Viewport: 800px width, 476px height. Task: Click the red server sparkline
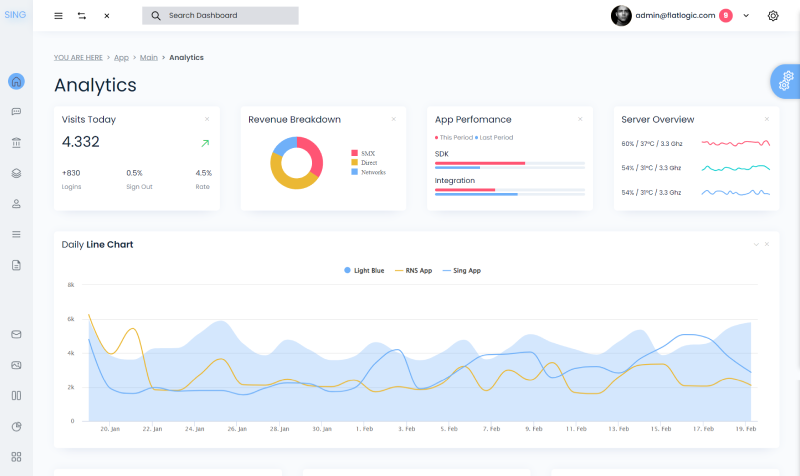click(736, 143)
